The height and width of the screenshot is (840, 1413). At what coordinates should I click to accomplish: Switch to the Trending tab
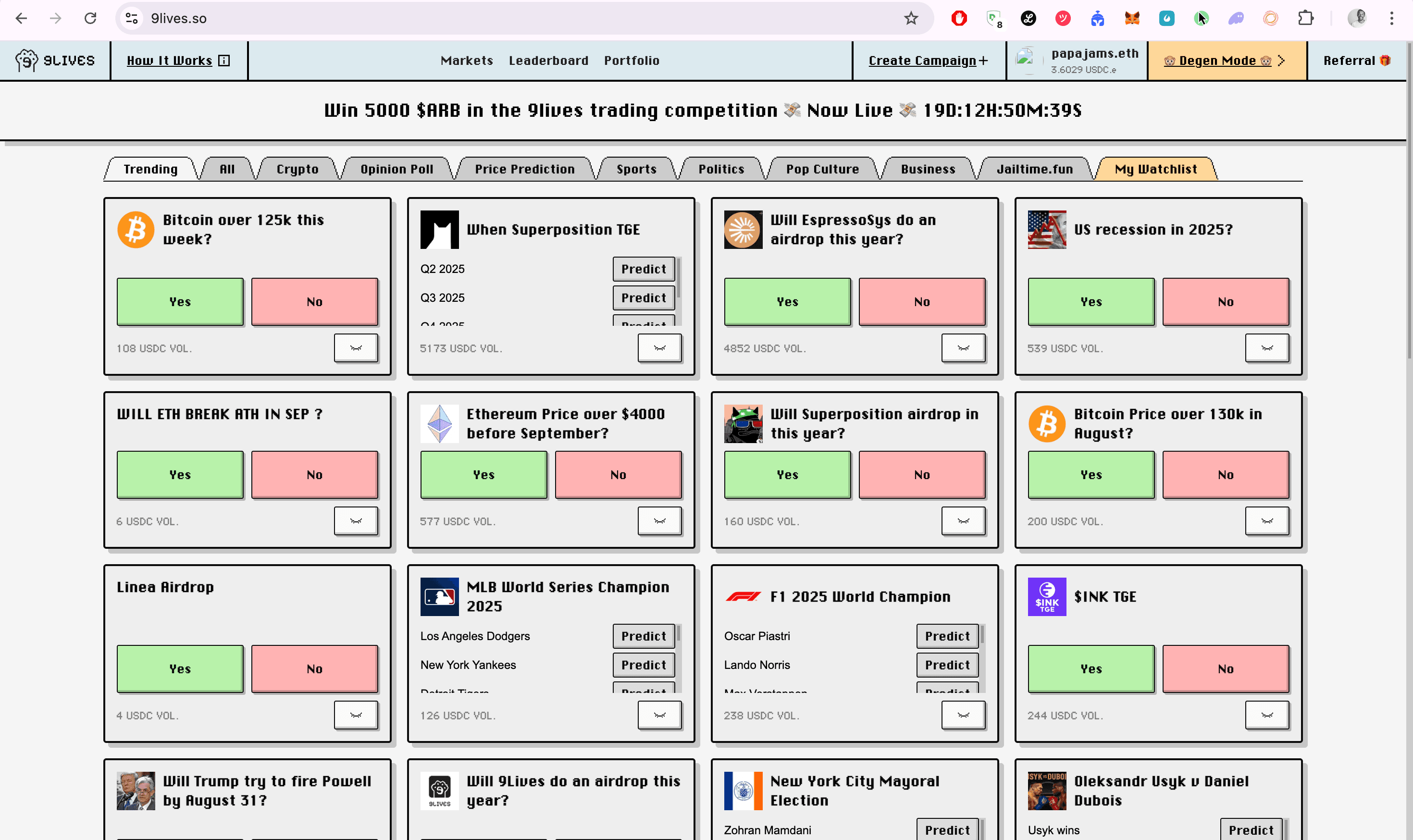[x=150, y=169]
